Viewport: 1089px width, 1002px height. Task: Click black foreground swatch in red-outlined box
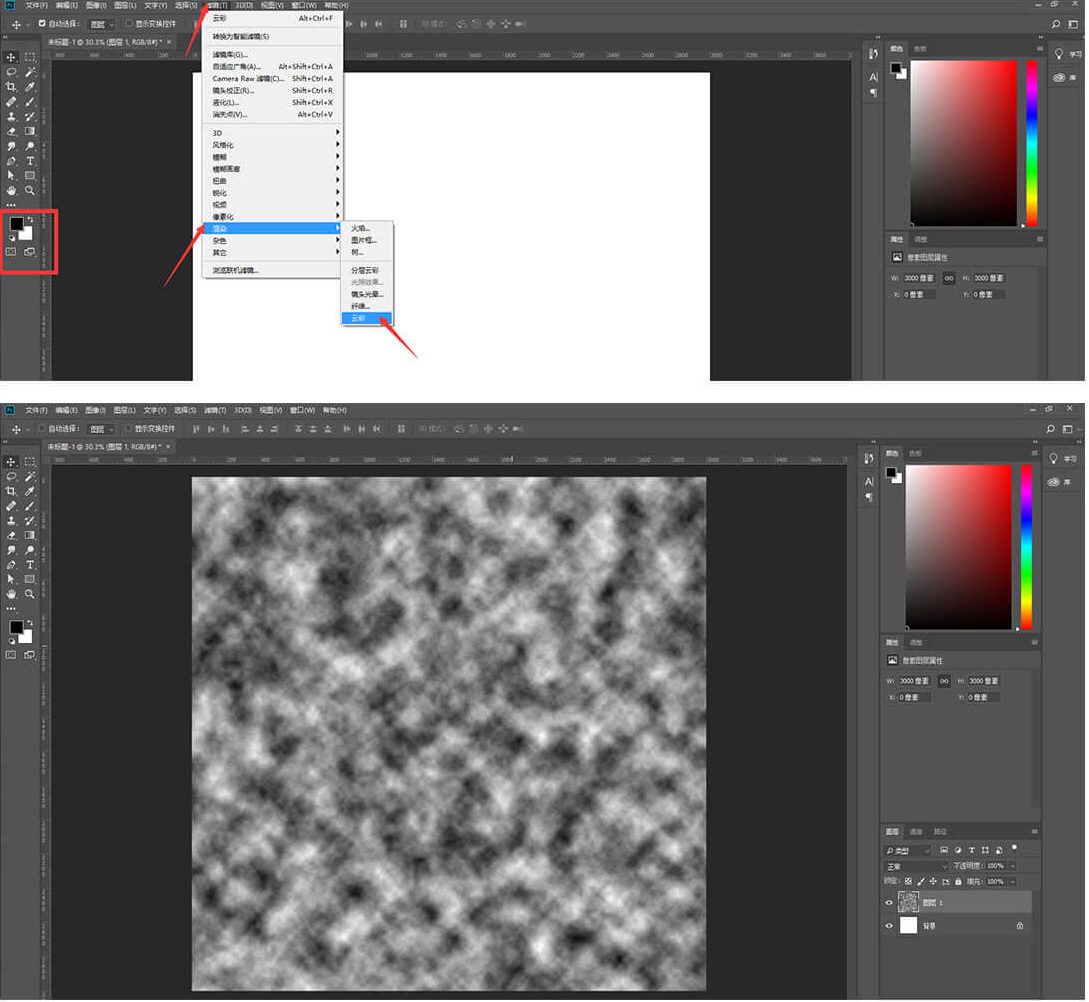pos(16,224)
